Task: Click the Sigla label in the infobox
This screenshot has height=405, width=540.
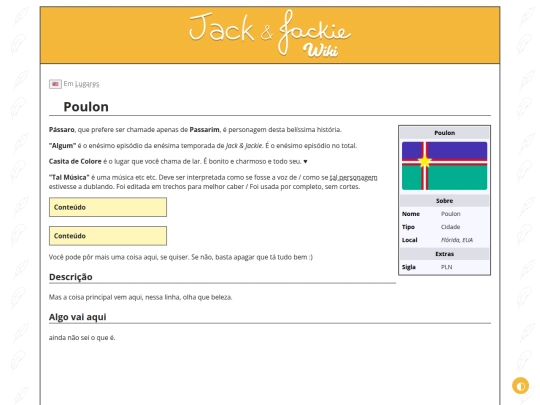Action: point(408,267)
